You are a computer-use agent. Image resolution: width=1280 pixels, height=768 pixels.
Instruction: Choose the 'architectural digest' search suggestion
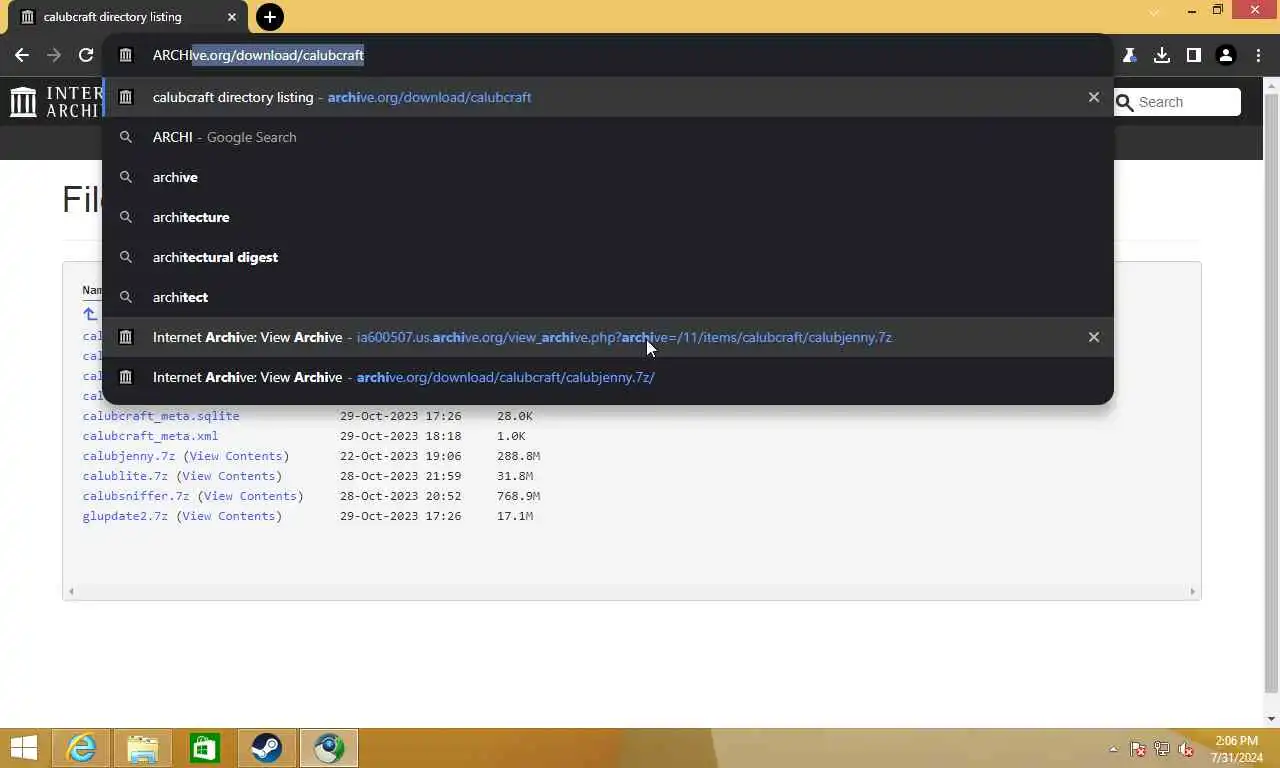tap(608, 257)
